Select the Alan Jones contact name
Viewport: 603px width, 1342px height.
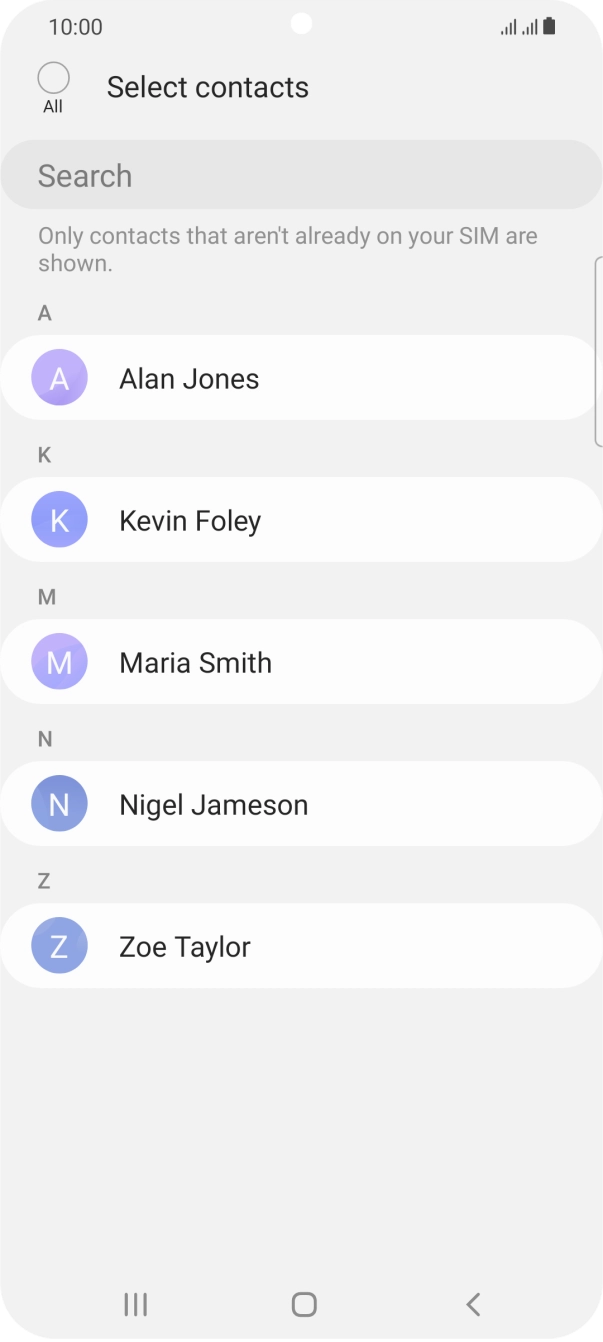coord(189,379)
